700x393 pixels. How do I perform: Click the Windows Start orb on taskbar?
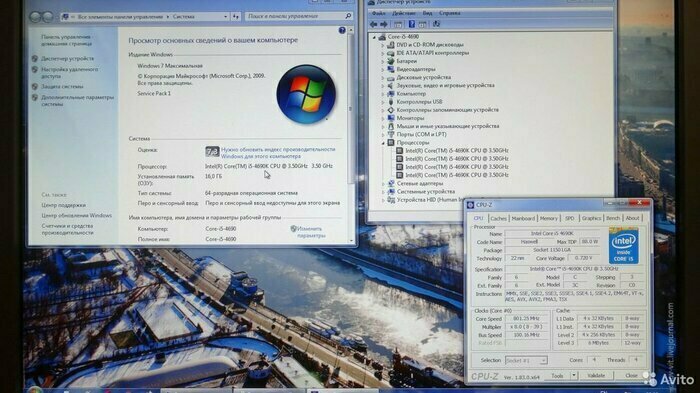point(34,390)
